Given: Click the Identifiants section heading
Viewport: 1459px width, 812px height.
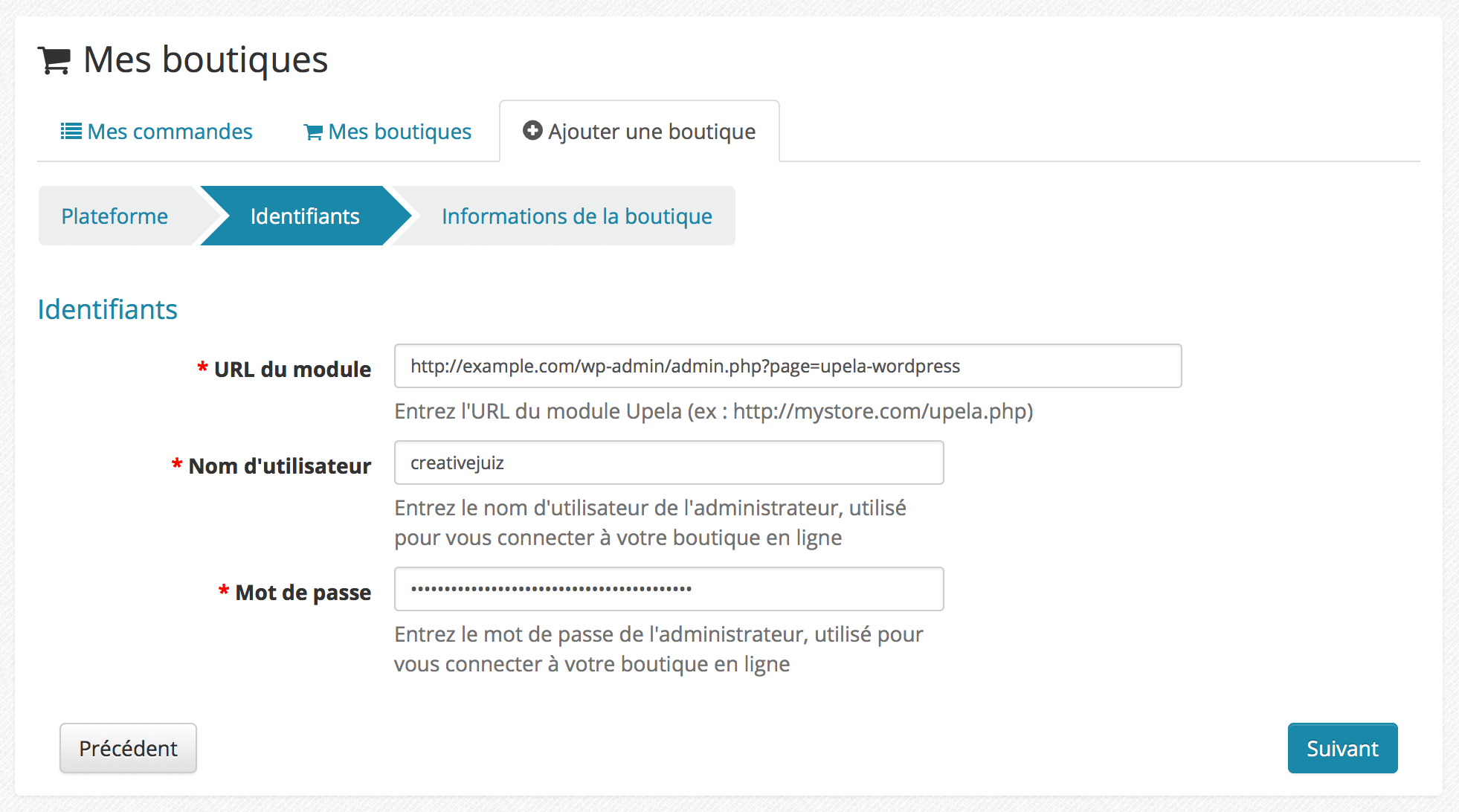Looking at the screenshot, I should (x=108, y=309).
